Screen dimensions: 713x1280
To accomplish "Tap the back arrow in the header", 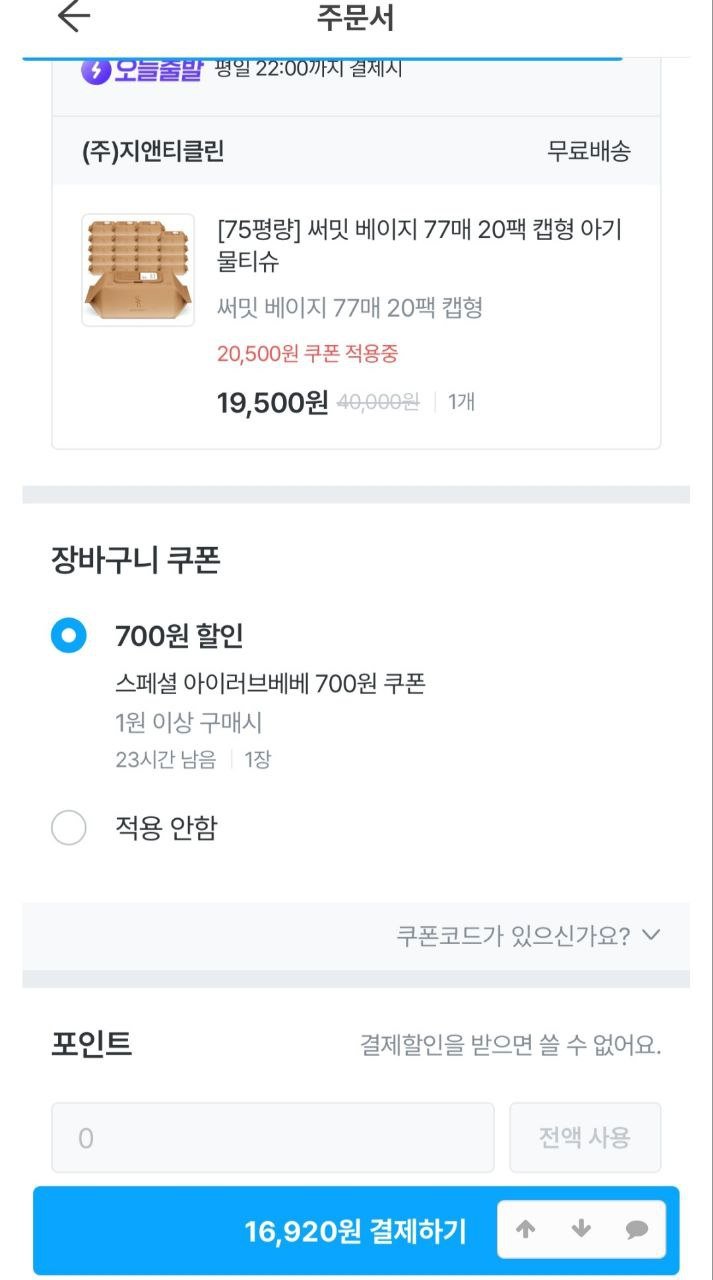I will [x=74, y=17].
